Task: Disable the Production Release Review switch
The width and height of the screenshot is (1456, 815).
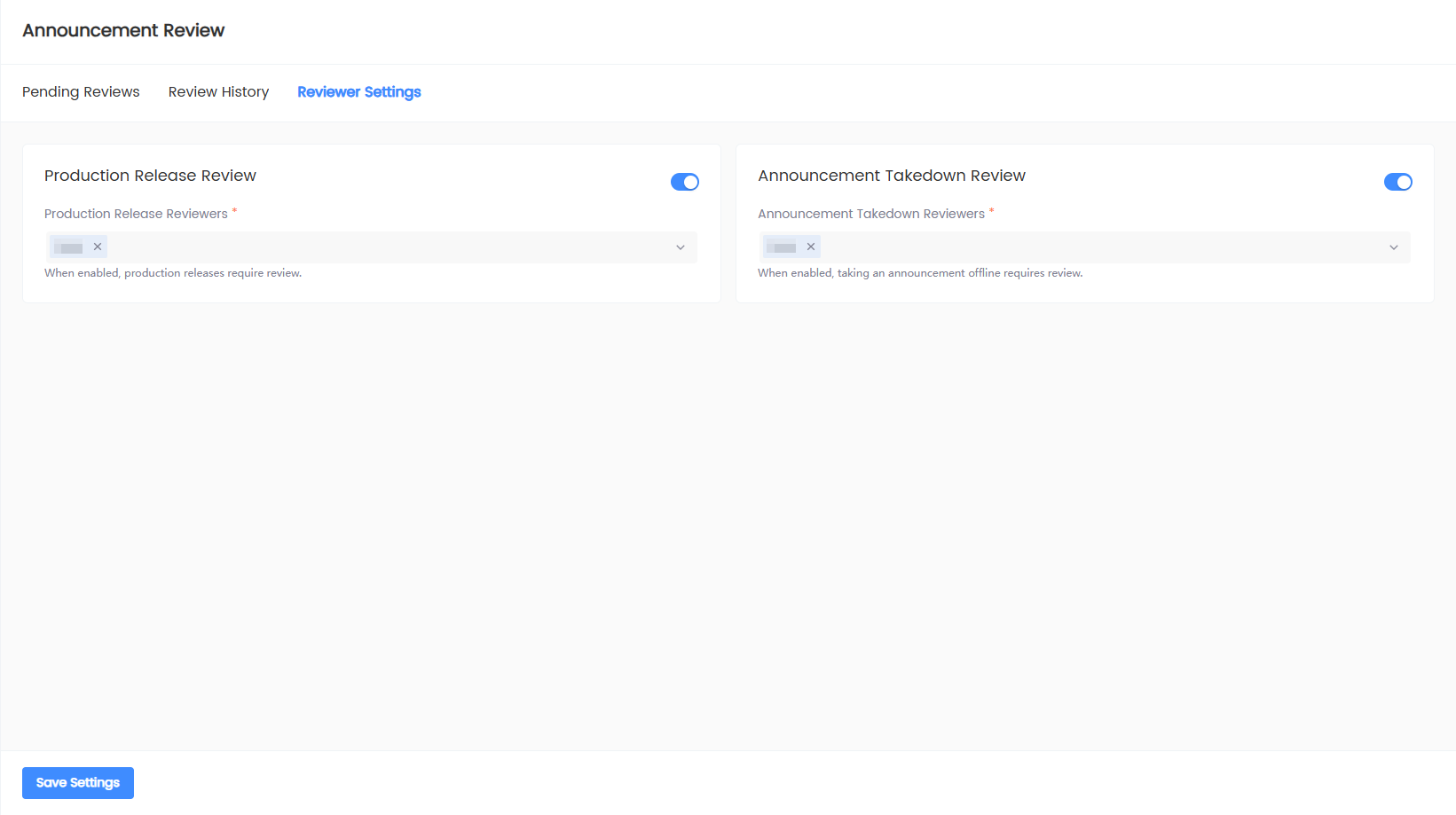Action: point(685,182)
